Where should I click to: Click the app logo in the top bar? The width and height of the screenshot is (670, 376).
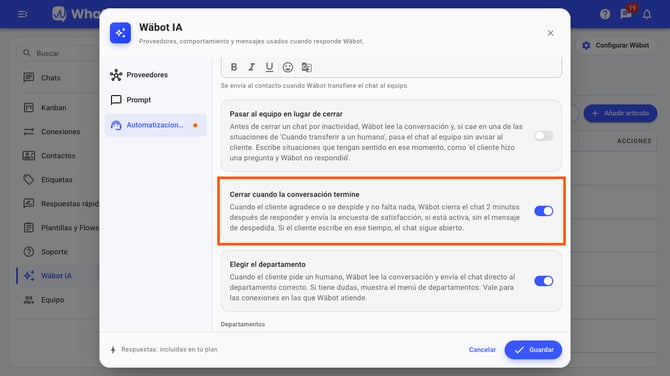[59, 14]
